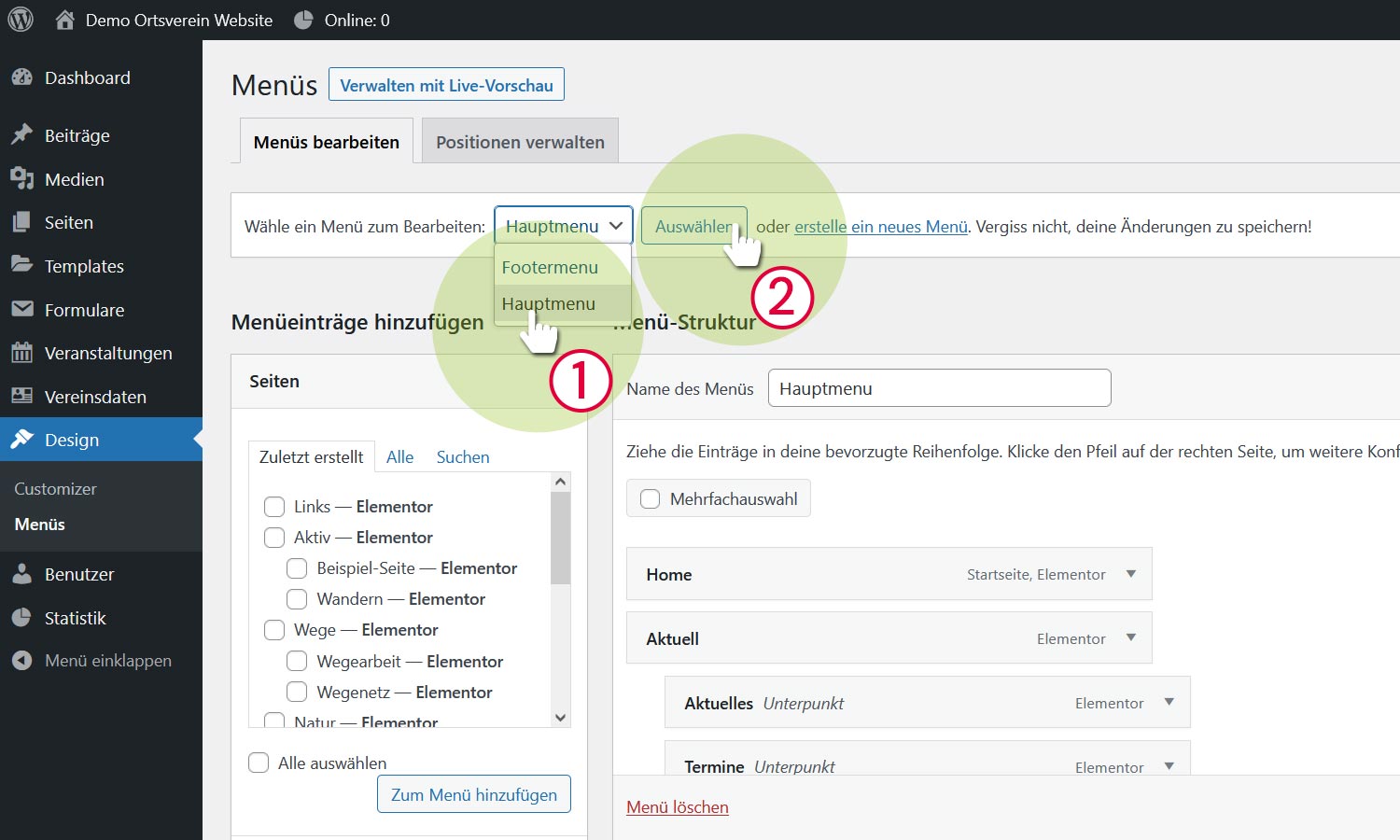Expand the Aktuelles Unterpunkt item arrow
The width and height of the screenshot is (1400, 840).
tap(1169, 703)
